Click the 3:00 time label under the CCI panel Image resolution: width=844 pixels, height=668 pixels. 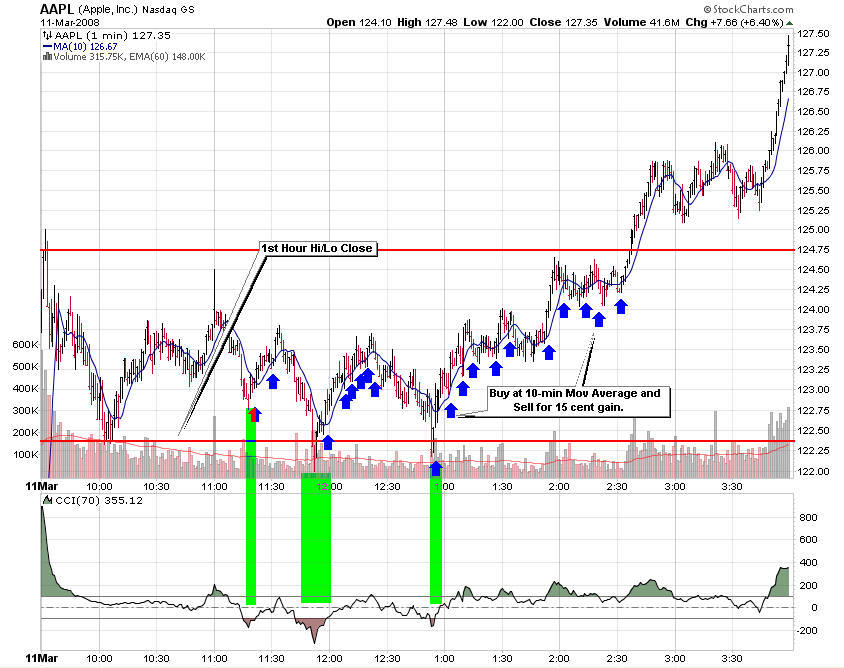[x=674, y=658]
